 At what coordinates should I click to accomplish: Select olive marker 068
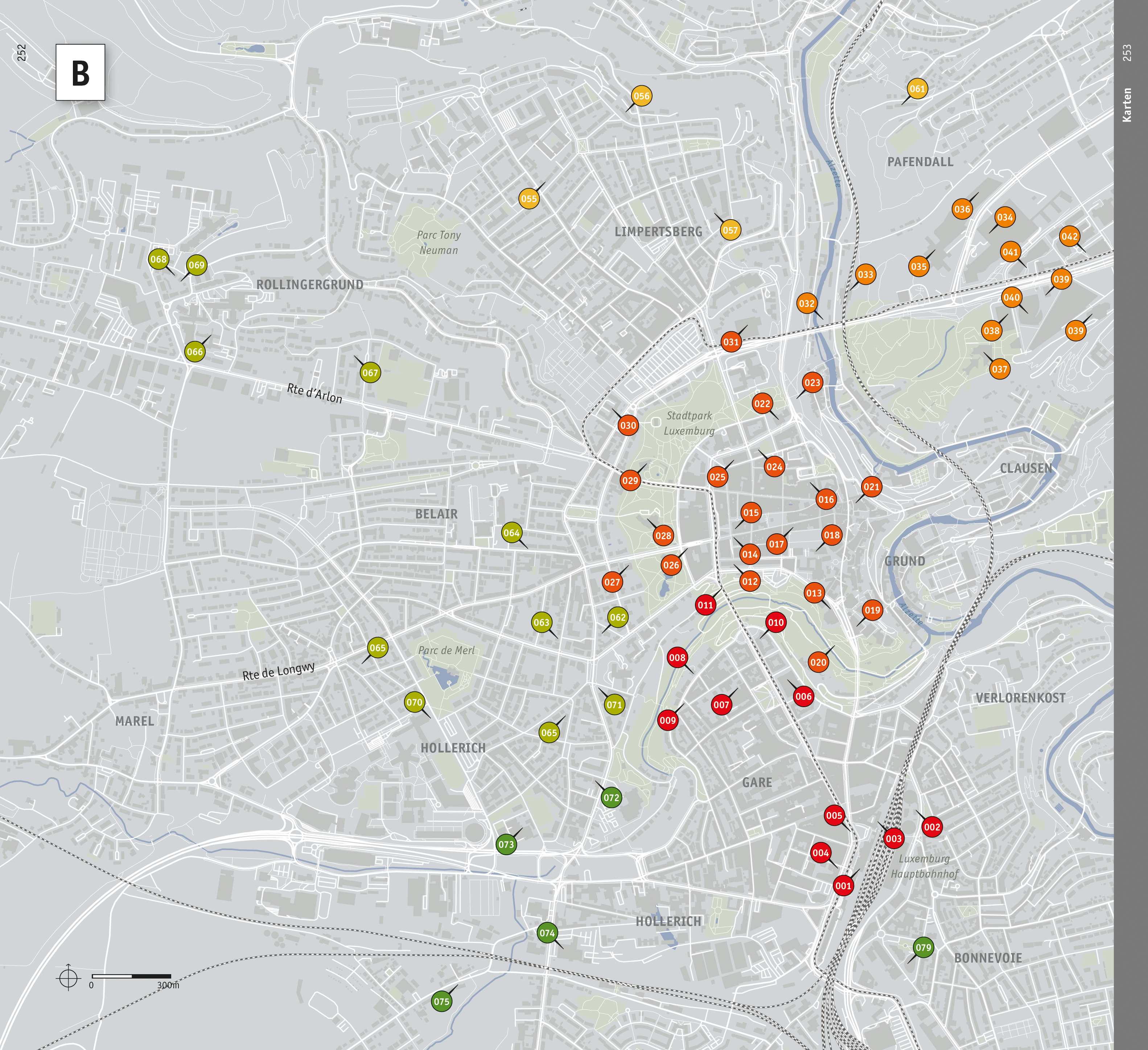[x=158, y=259]
